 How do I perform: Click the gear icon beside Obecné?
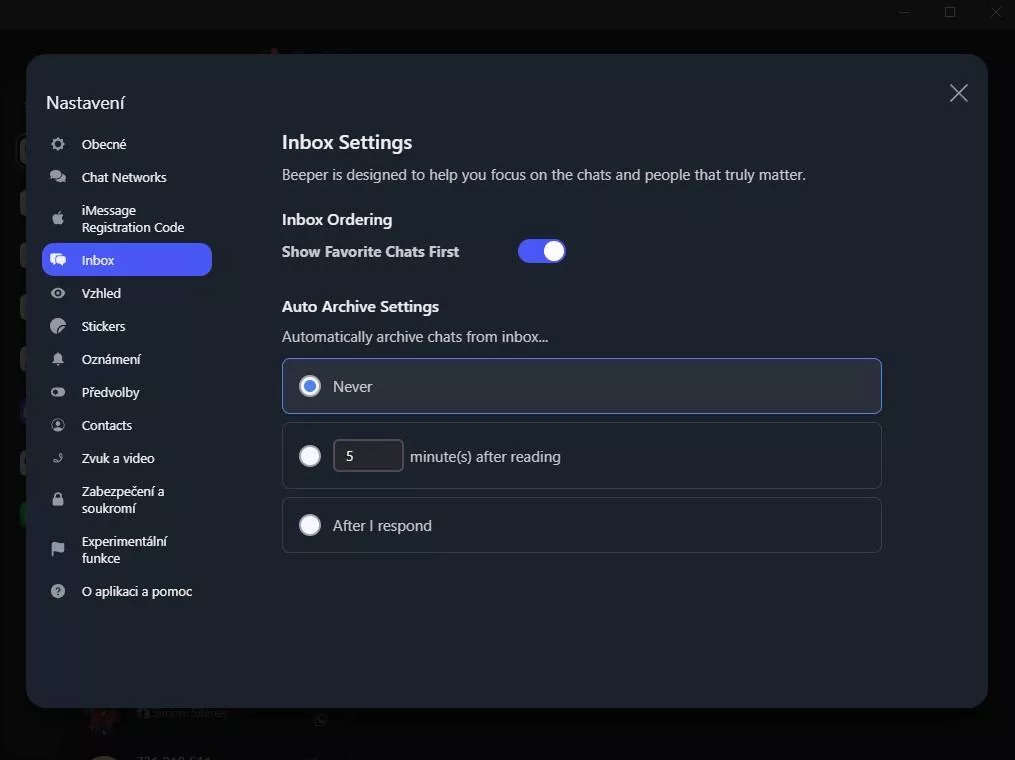tap(58, 144)
